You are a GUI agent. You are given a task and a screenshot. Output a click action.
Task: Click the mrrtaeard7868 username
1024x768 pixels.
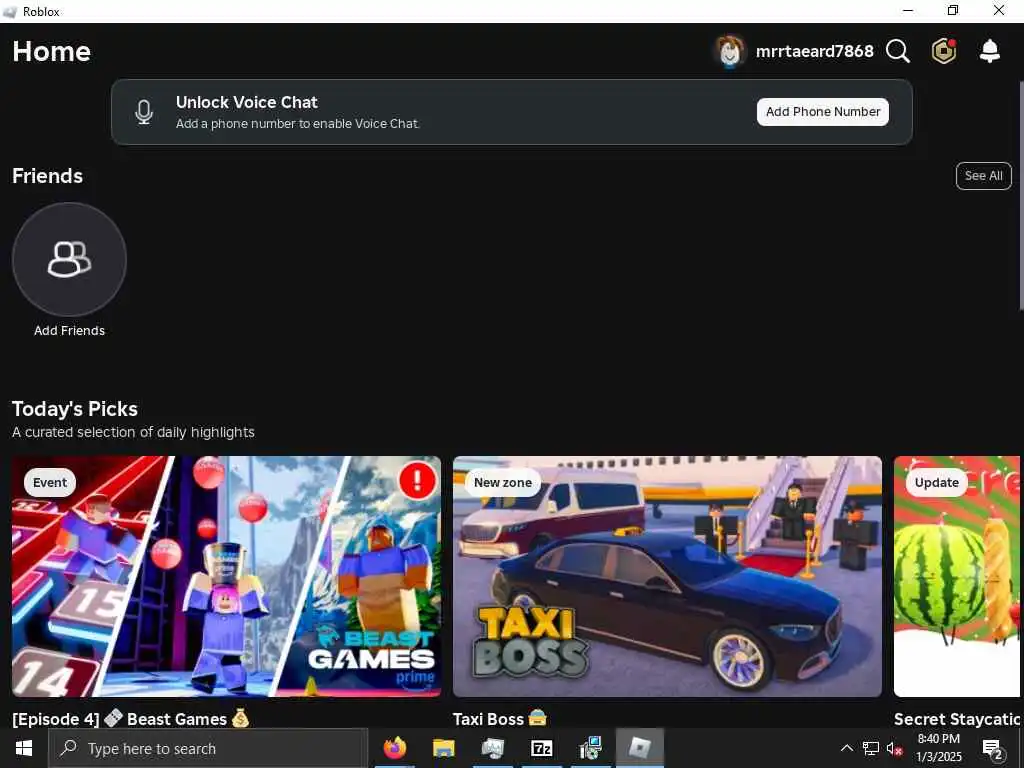pos(814,51)
